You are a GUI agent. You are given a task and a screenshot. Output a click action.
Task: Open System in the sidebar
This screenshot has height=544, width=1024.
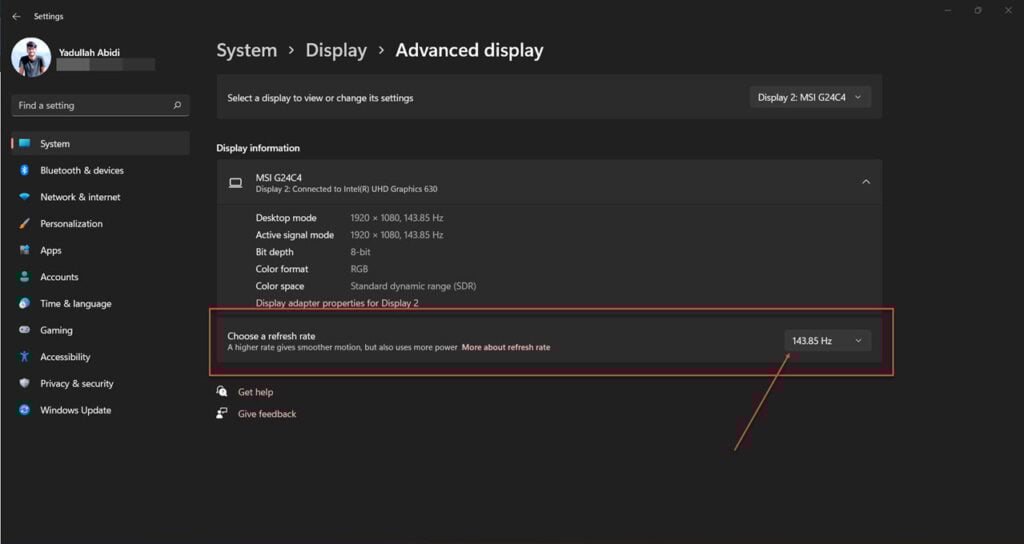101,144
